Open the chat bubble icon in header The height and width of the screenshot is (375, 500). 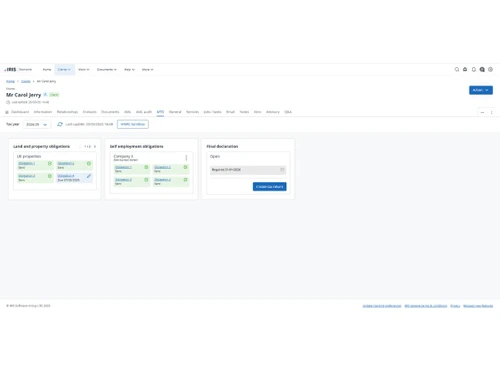(482, 69)
